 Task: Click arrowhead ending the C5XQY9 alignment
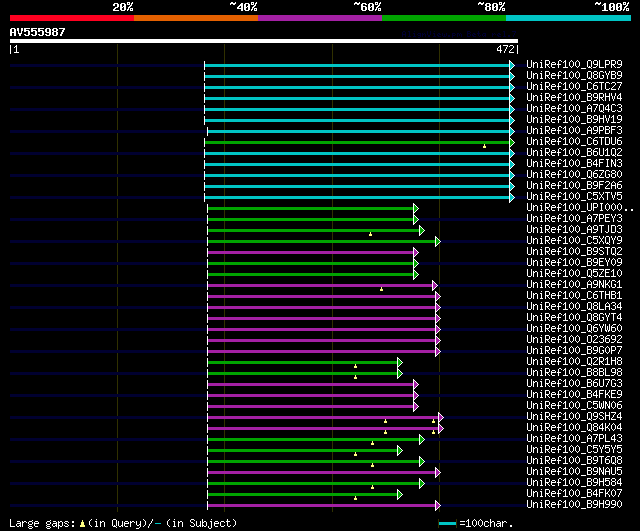(x=438, y=242)
